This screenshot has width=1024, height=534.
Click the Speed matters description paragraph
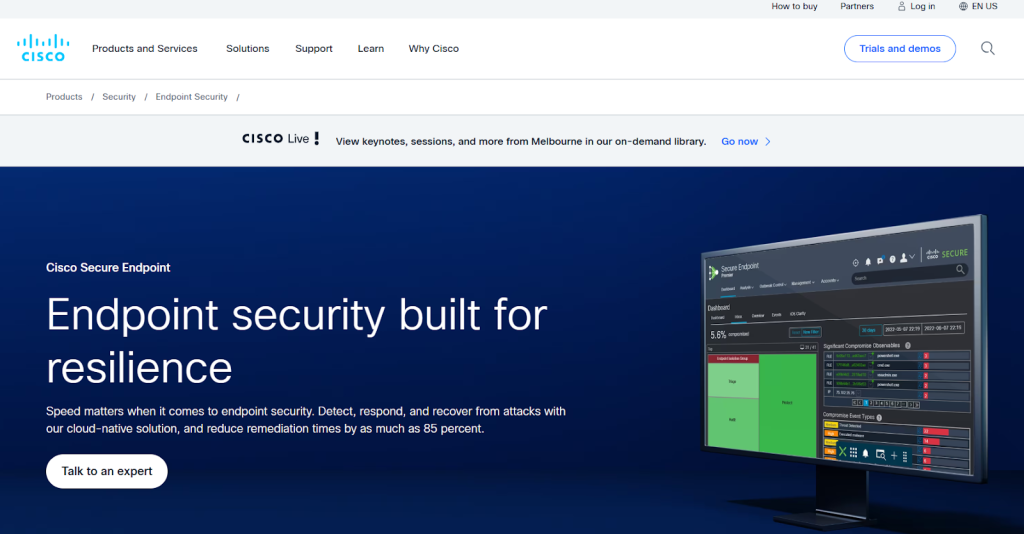(306, 420)
